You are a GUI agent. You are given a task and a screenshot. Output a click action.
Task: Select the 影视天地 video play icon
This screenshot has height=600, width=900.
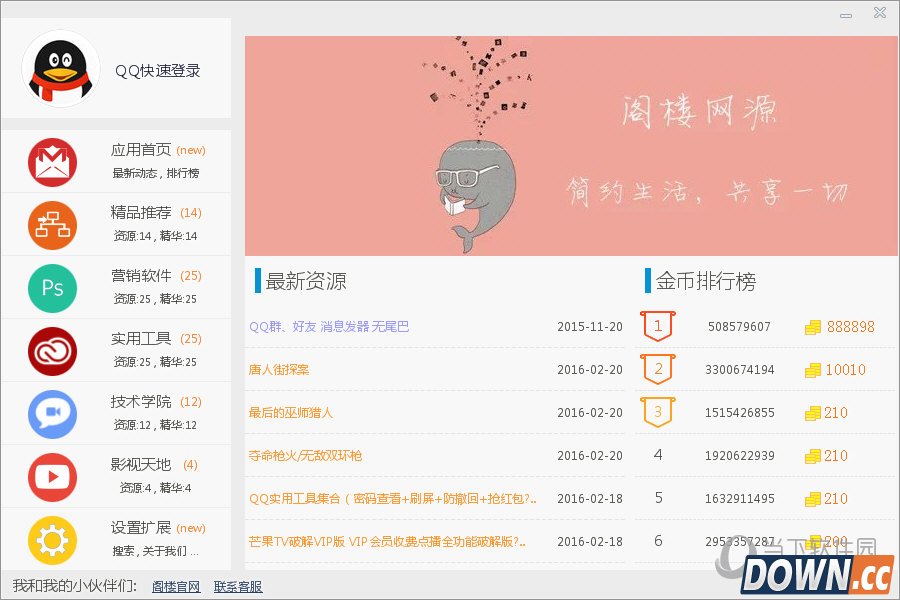pyautogui.click(x=50, y=477)
